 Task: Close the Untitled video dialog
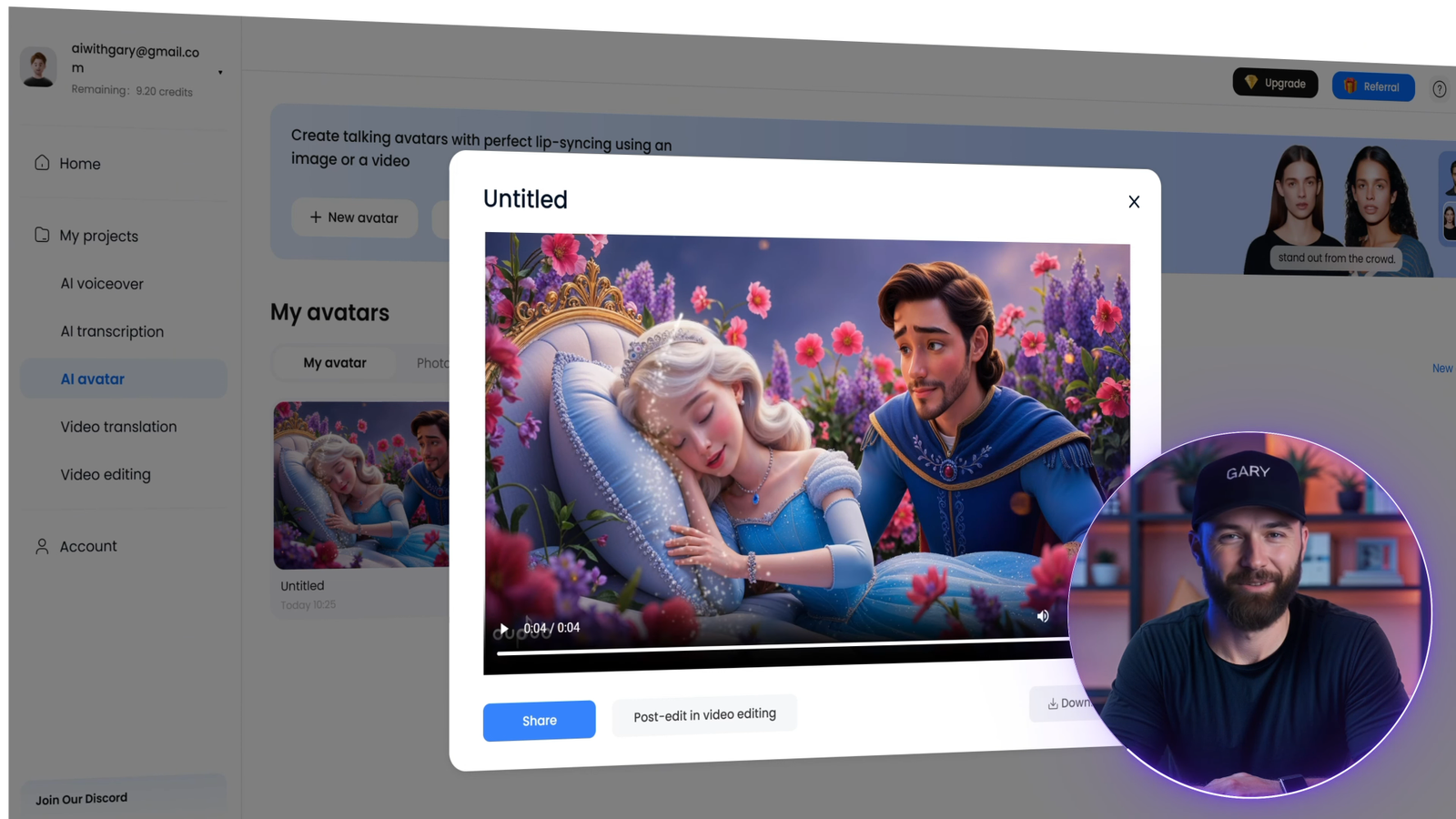coord(1134,202)
